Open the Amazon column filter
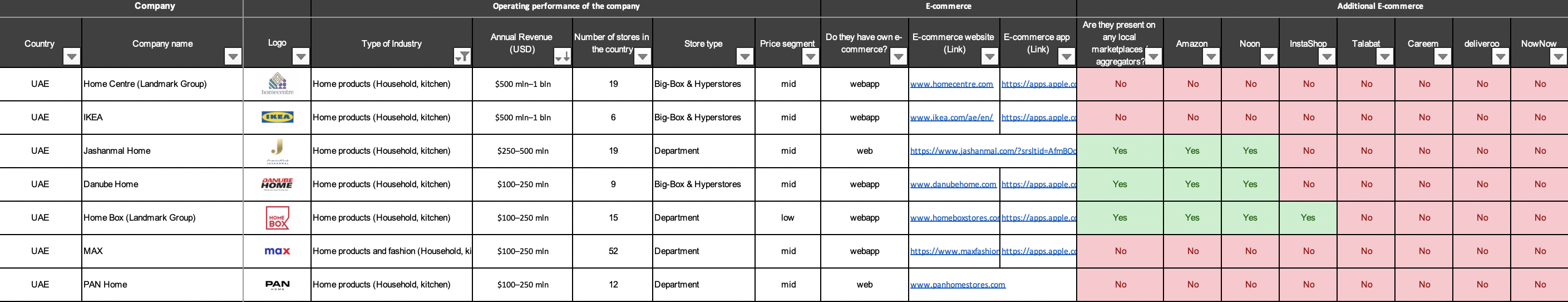The height and width of the screenshot is (302, 1568). (1211, 57)
